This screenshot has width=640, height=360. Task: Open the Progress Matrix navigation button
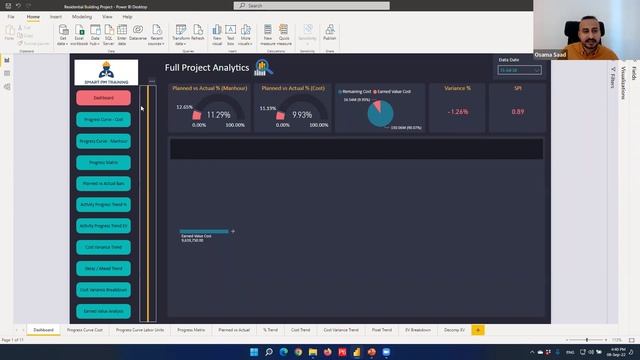104,162
